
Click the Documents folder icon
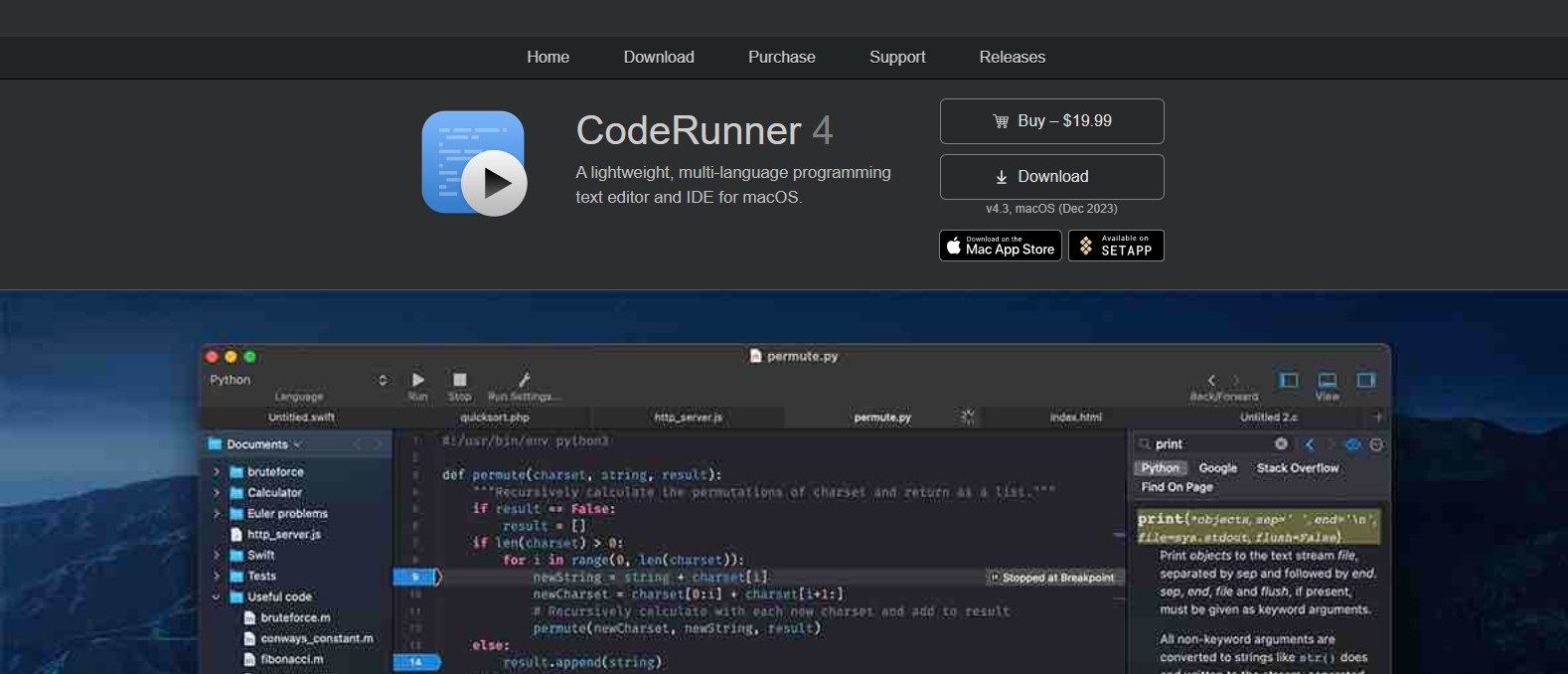(x=215, y=444)
